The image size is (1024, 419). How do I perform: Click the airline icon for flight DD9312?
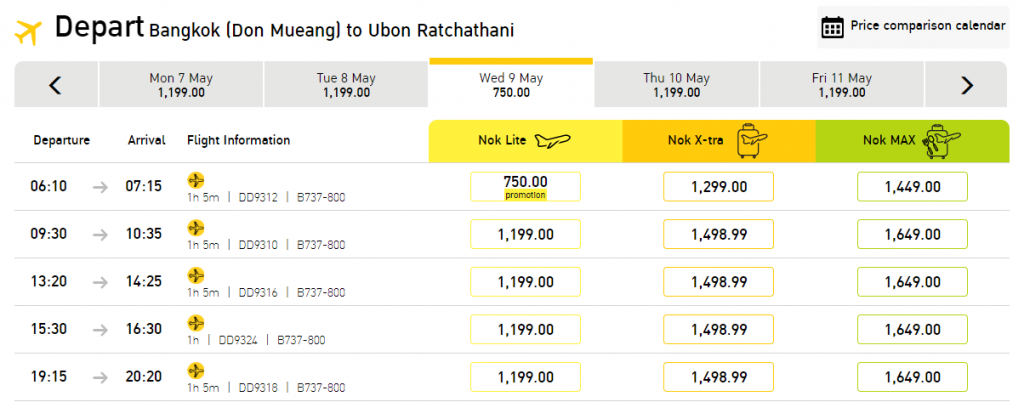pos(195,180)
